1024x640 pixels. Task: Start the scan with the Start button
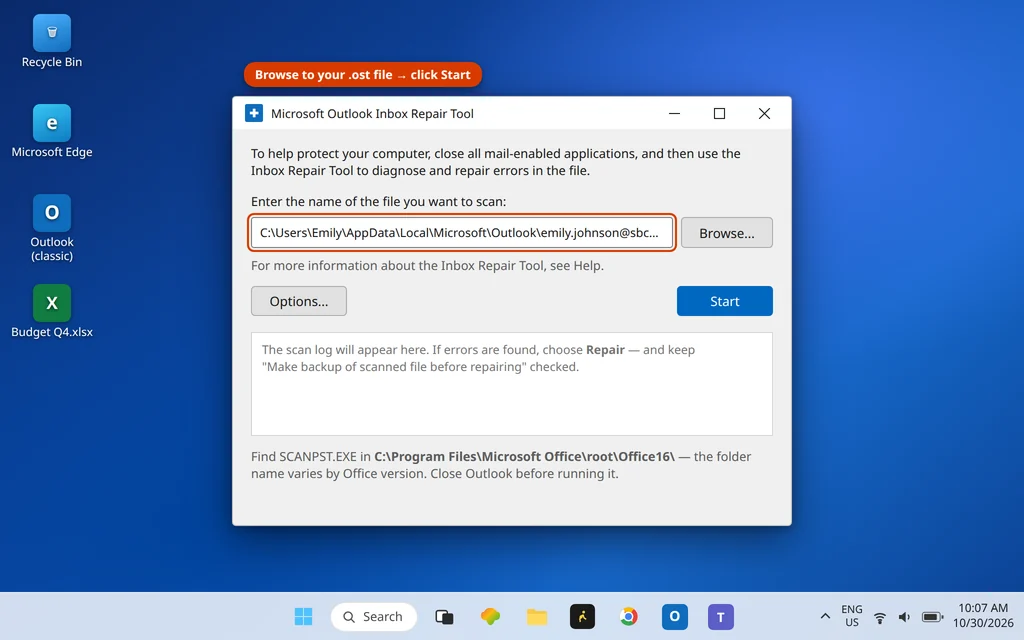(725, 301)
